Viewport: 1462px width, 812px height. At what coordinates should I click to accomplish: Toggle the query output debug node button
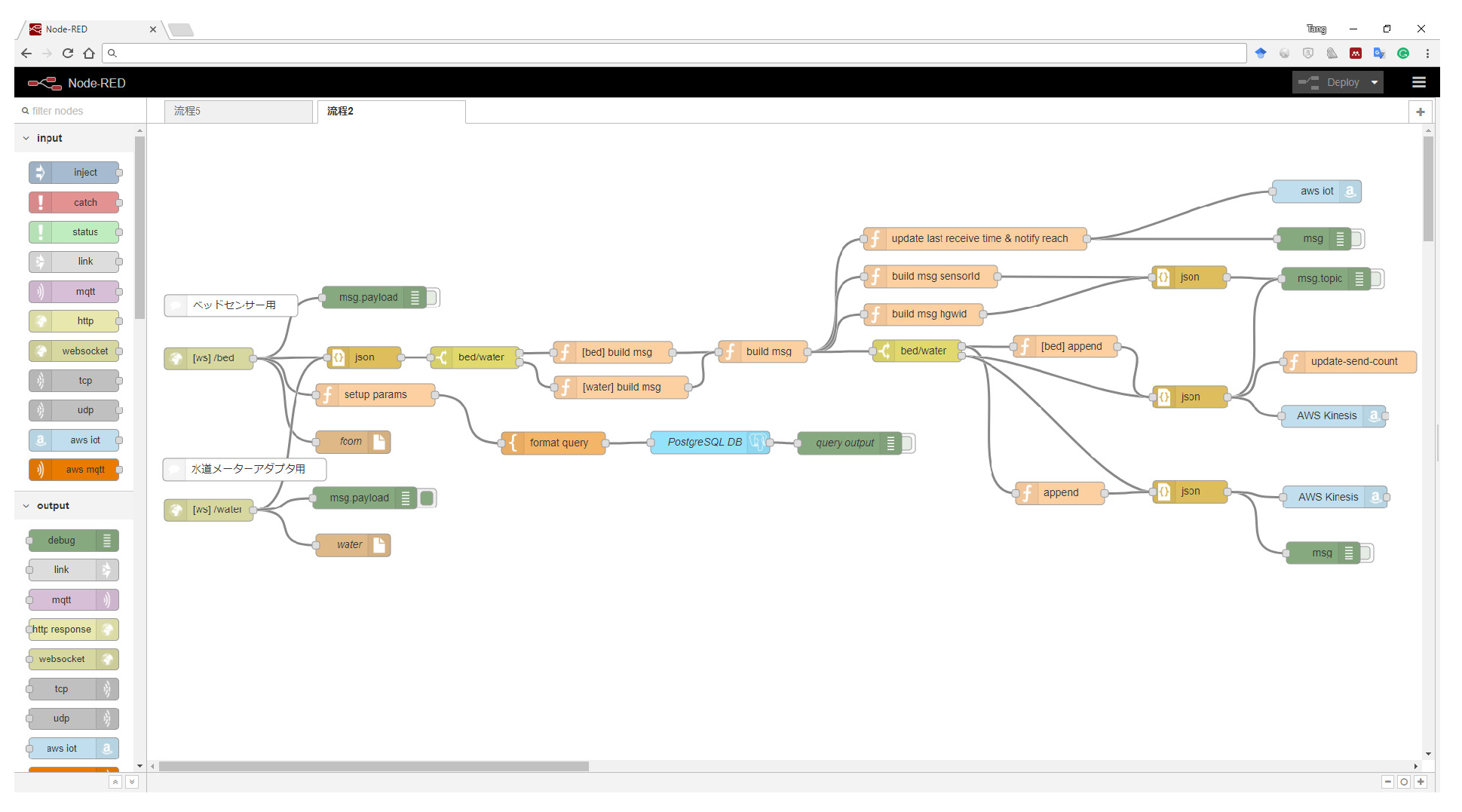[x=908, y=443]
